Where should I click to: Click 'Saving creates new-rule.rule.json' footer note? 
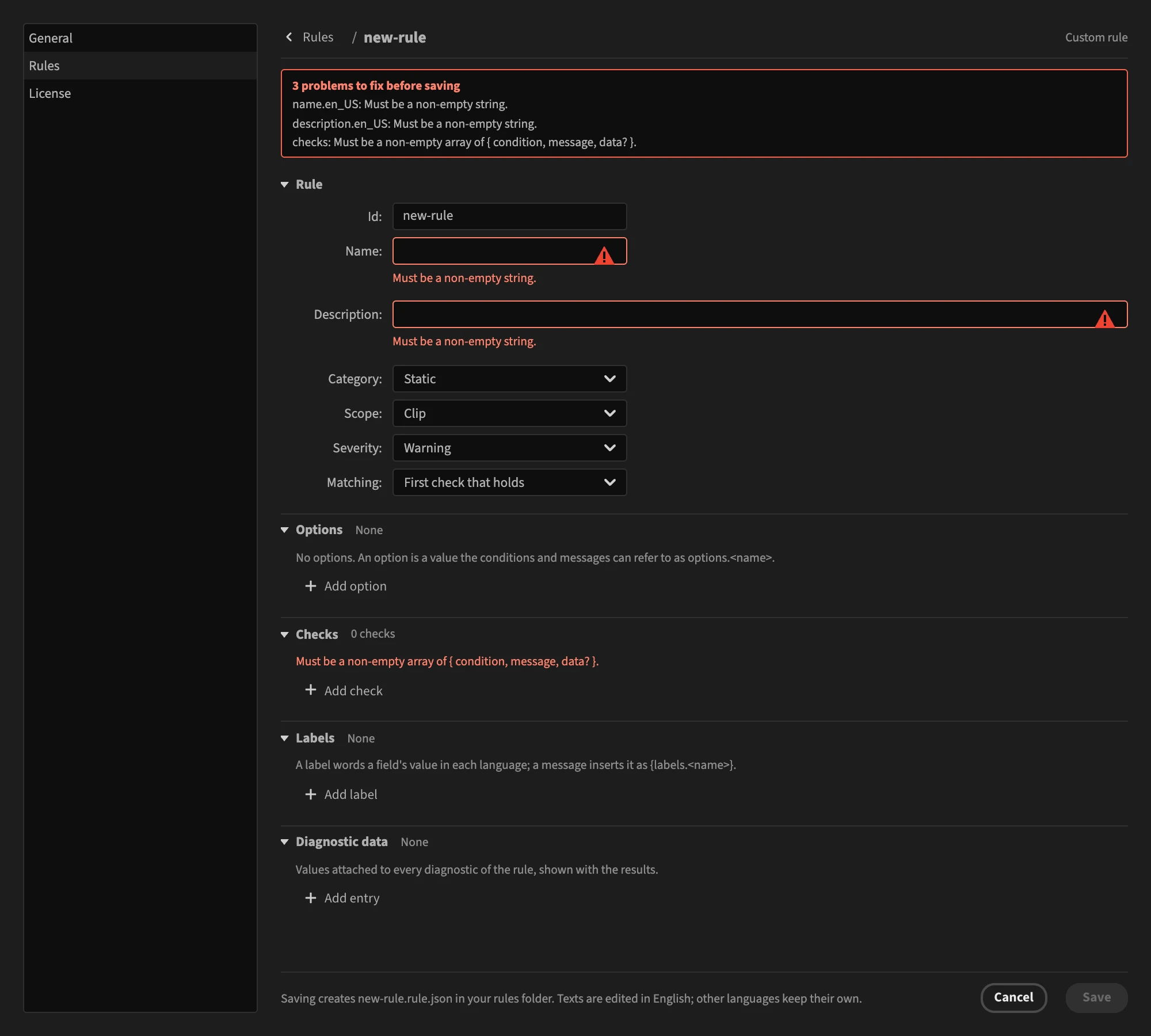[x=571, y=999]
